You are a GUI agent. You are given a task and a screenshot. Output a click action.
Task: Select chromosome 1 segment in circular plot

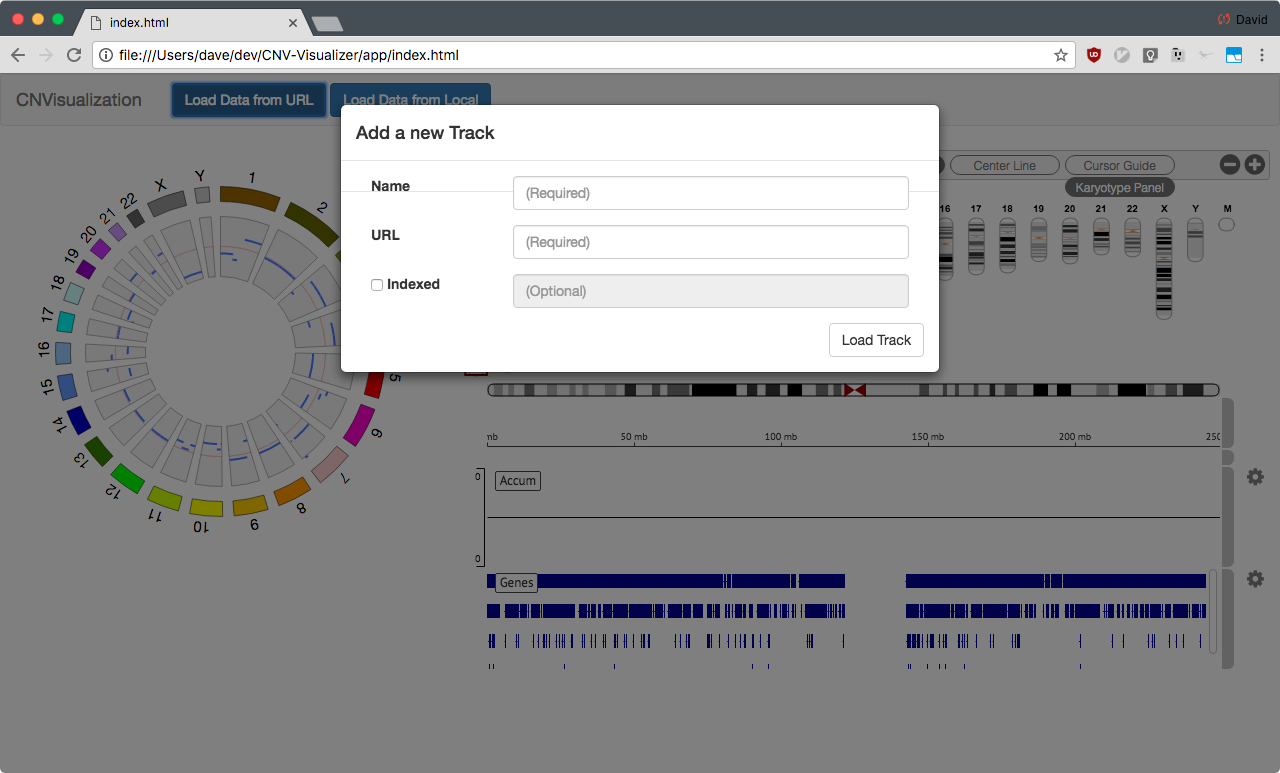point(250,197)
